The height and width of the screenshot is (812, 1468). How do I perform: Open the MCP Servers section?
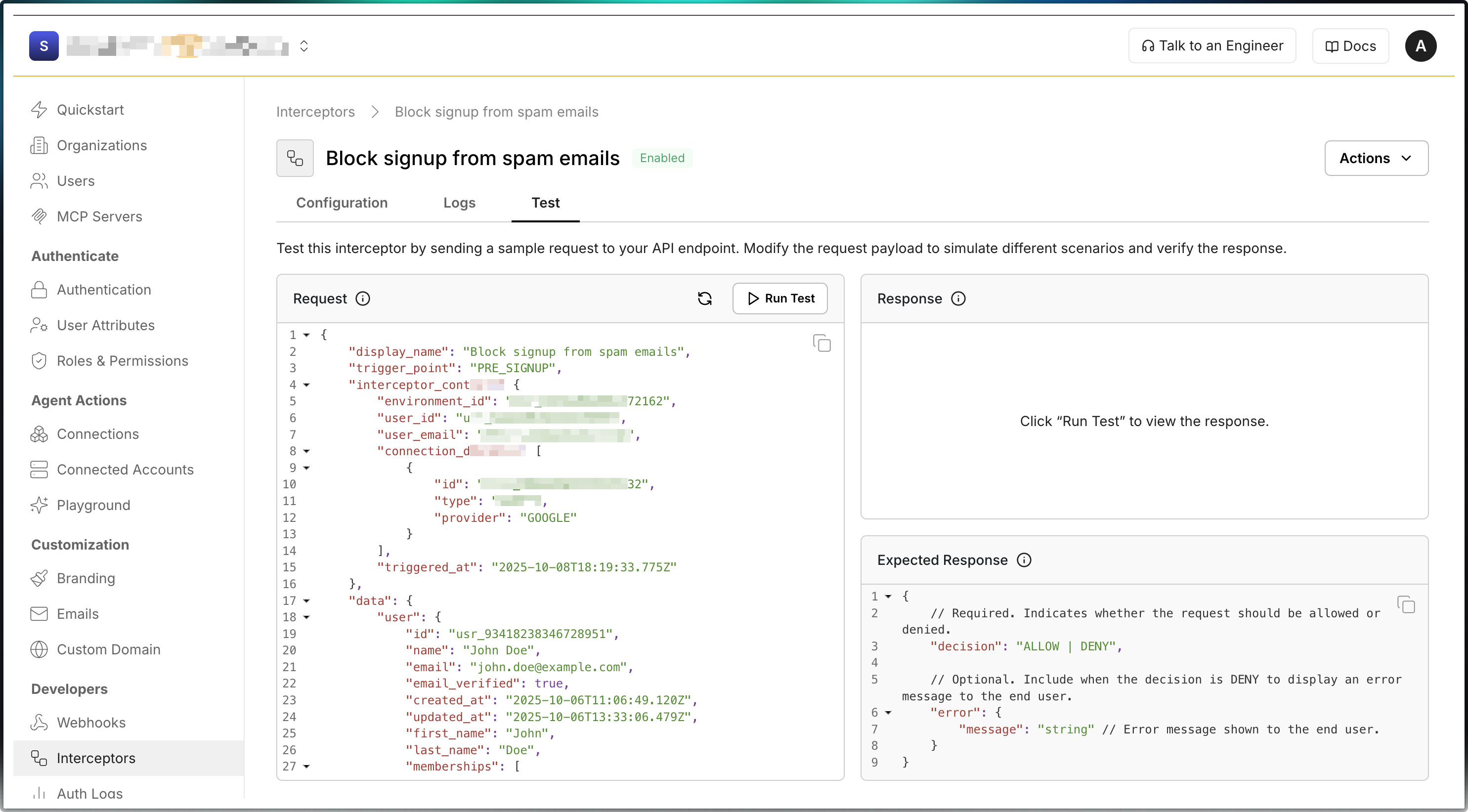point(99,216)
